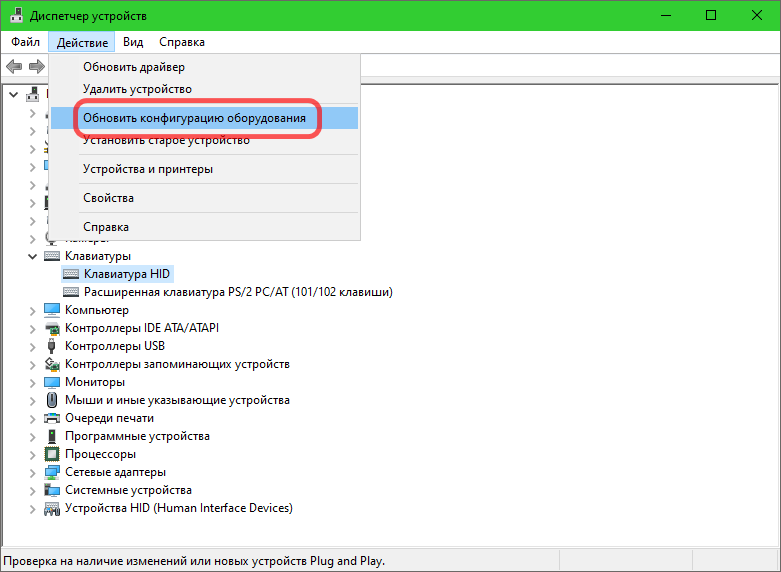Click the mouse devices icon

(53, 400)
